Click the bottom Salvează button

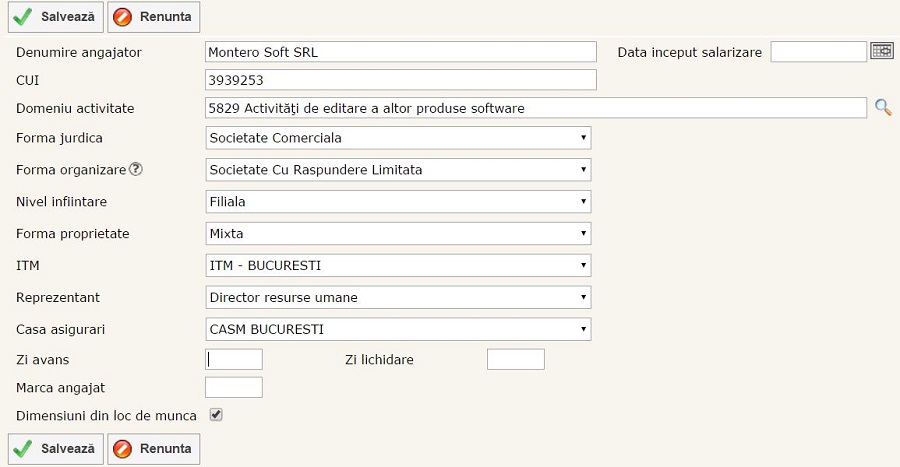point(55,449)
